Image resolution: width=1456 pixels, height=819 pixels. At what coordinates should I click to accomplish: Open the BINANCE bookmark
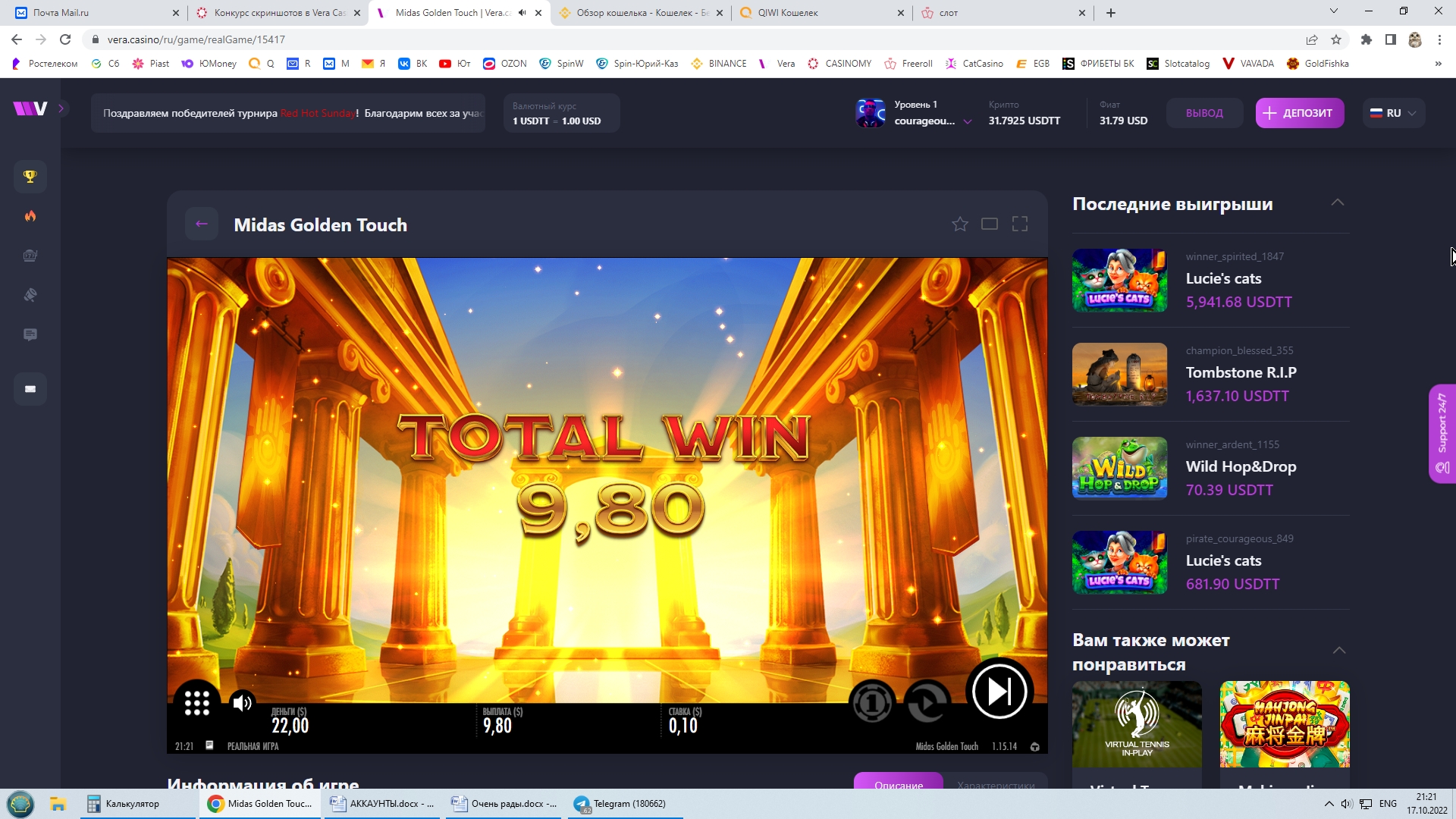tap(719, 64)
